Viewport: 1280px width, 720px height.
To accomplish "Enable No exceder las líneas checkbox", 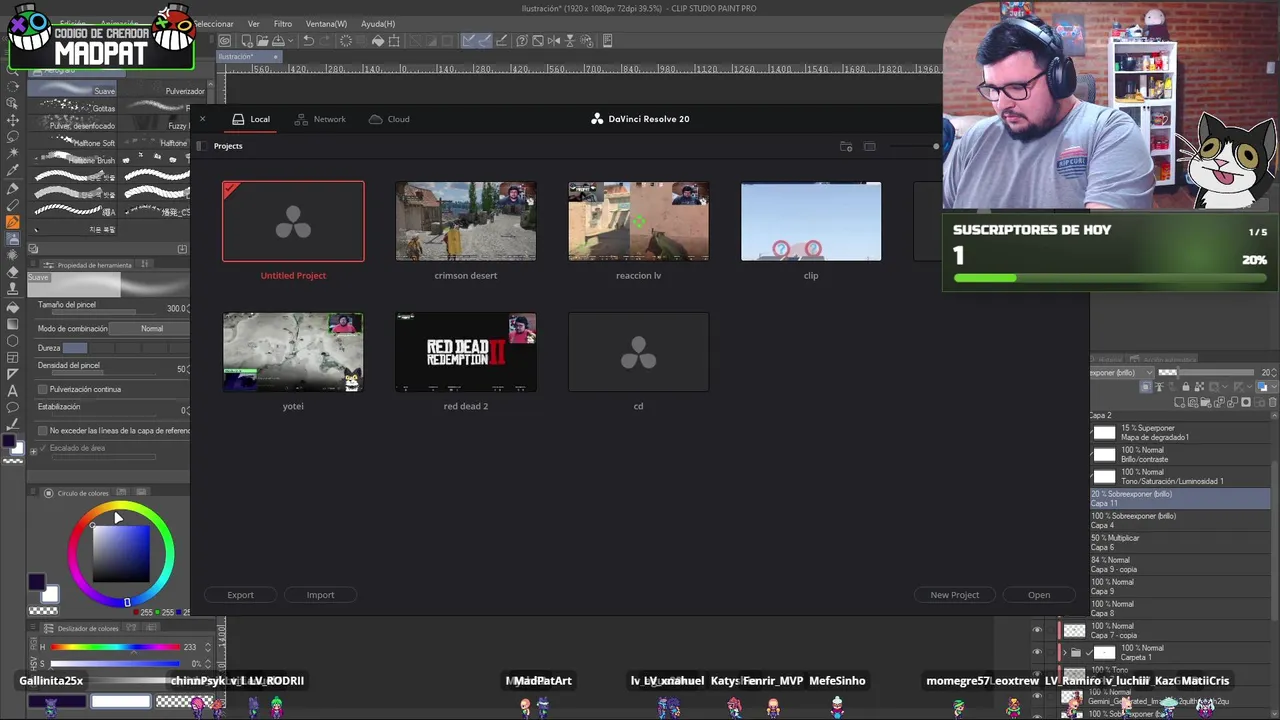I will [x=42, y=430].
